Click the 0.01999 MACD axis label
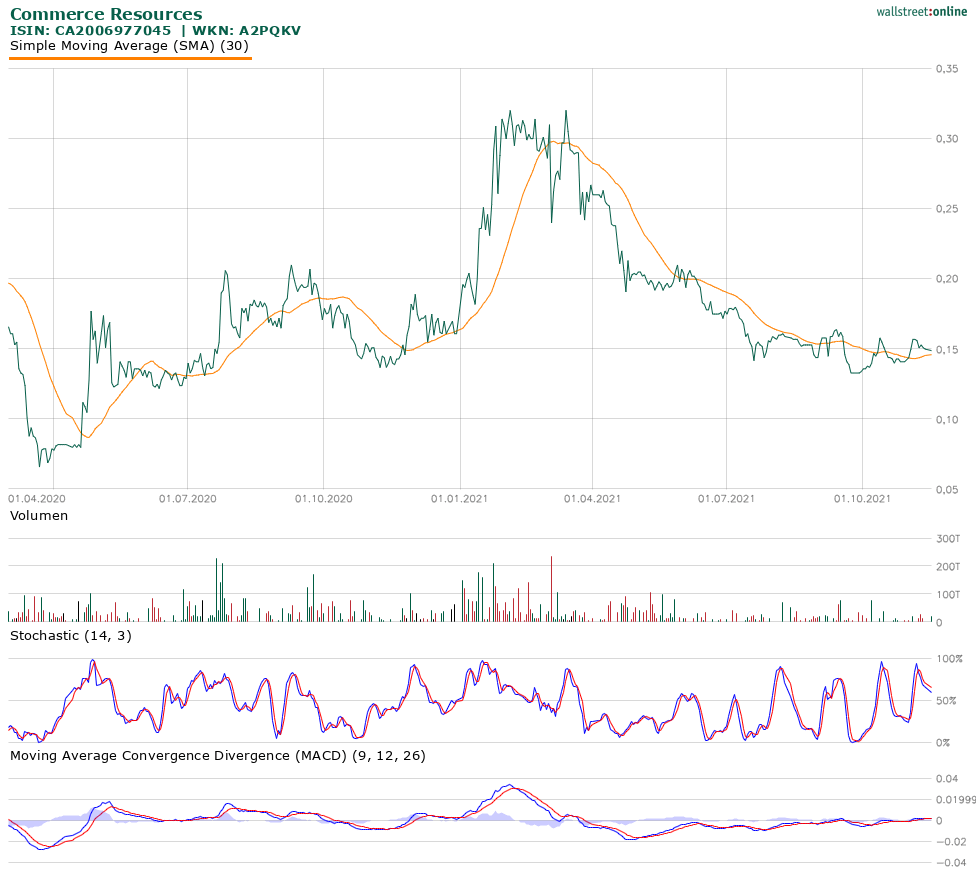 click(955, 800)
